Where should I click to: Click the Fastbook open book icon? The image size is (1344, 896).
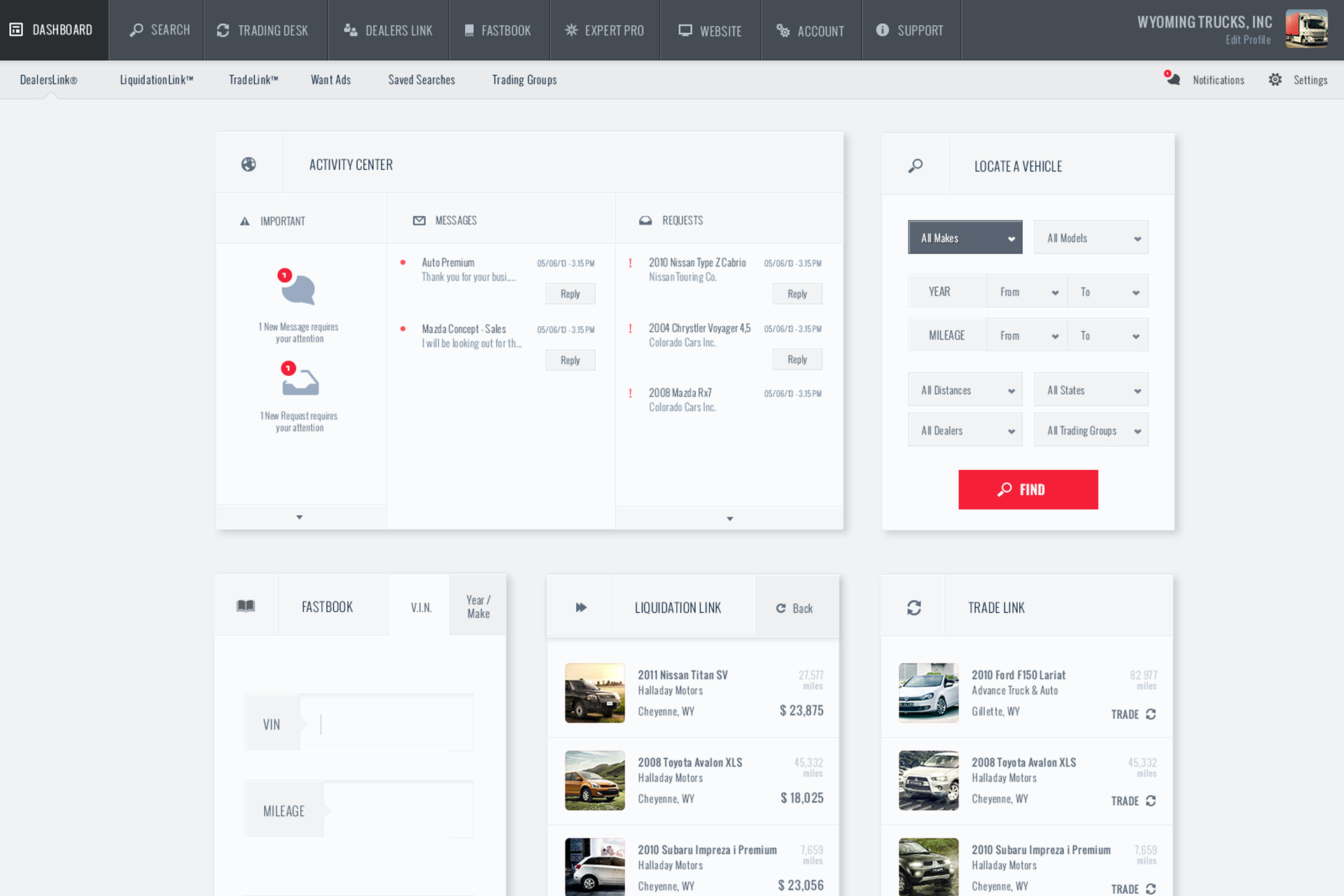coord(246,606)
